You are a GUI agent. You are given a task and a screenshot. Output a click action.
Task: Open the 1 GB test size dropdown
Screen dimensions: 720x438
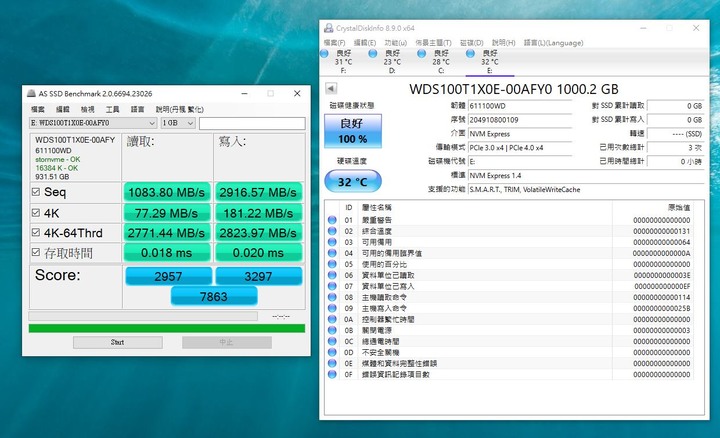tap(178, 123)
